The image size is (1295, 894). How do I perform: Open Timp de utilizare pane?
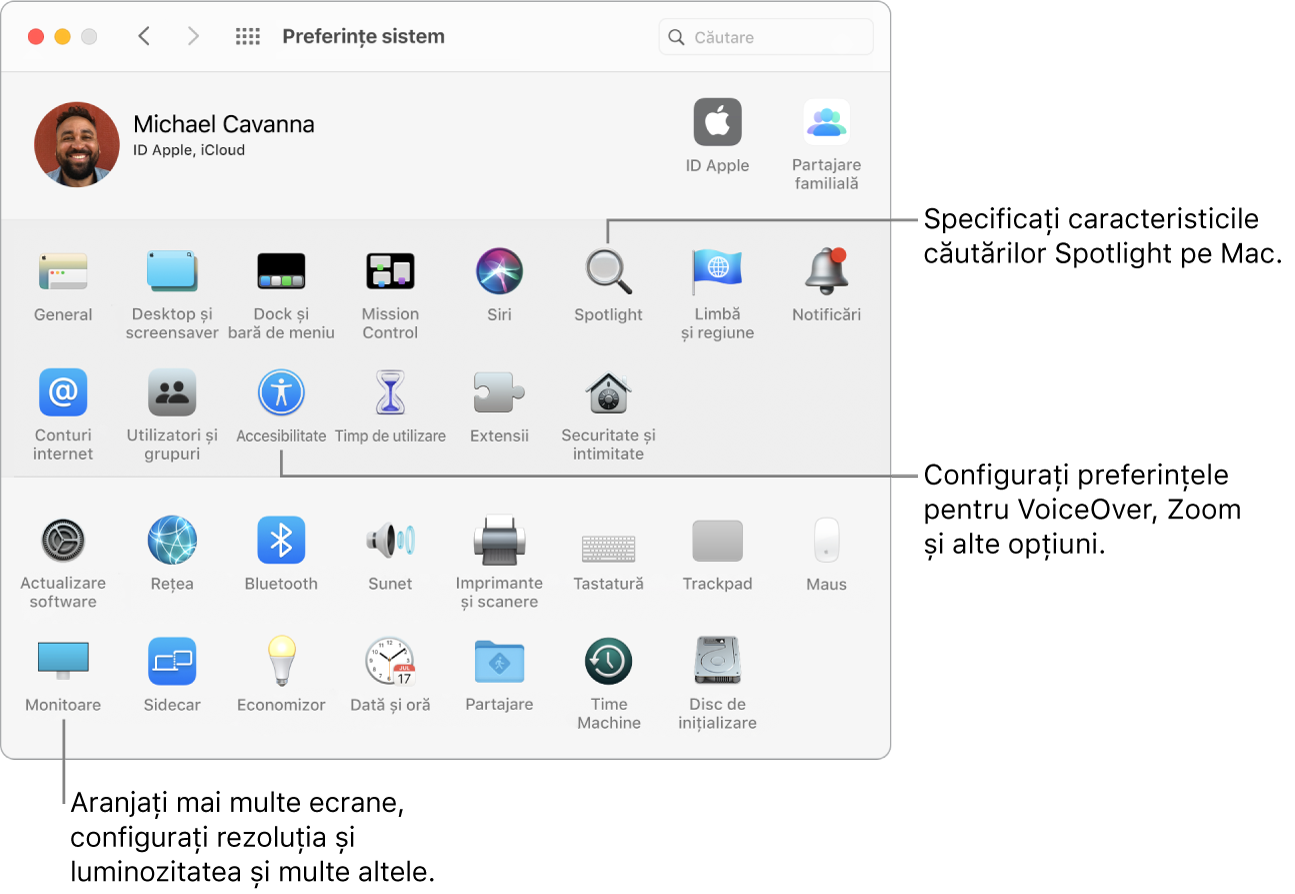coord(390,392)
